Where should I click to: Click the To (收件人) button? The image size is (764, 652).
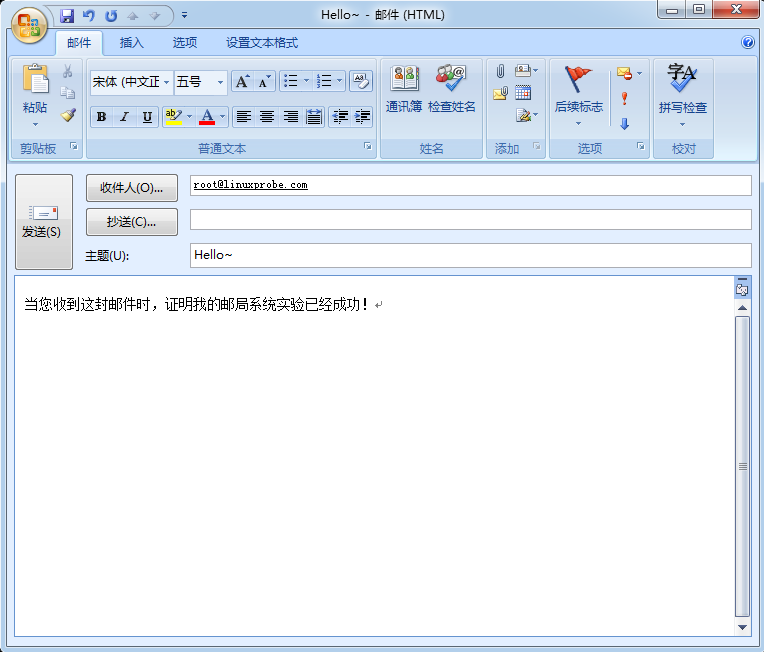tap(132, 188)
